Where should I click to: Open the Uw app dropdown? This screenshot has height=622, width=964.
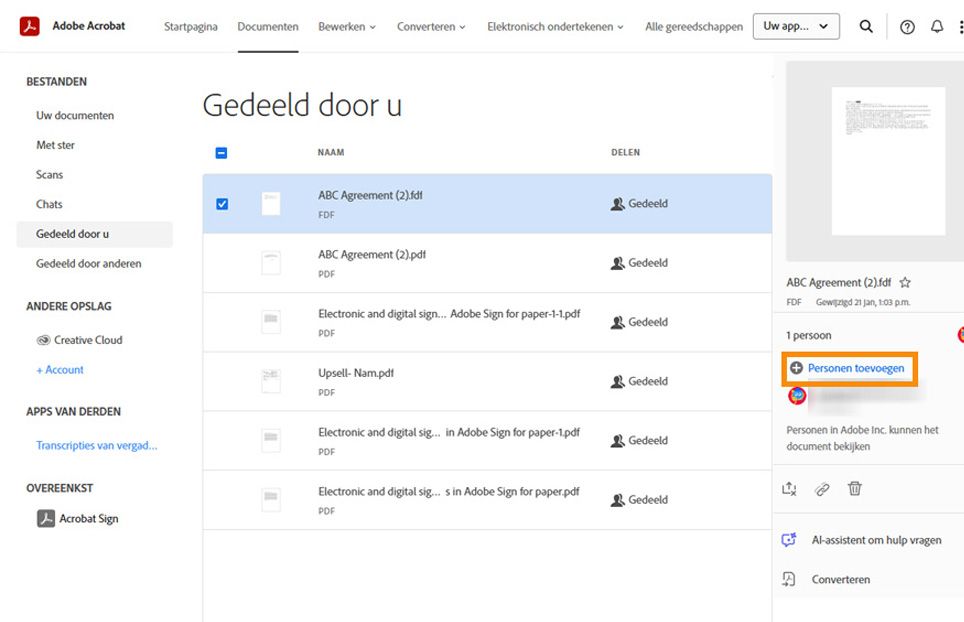796,26
